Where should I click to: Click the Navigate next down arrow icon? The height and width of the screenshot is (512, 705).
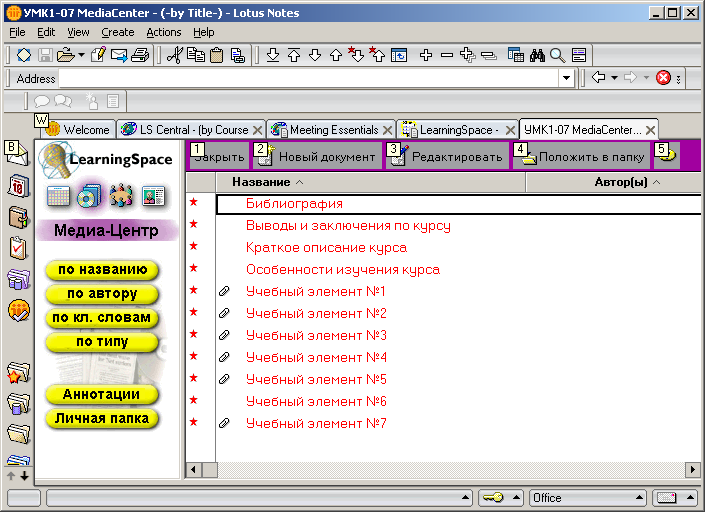(315, 55)
